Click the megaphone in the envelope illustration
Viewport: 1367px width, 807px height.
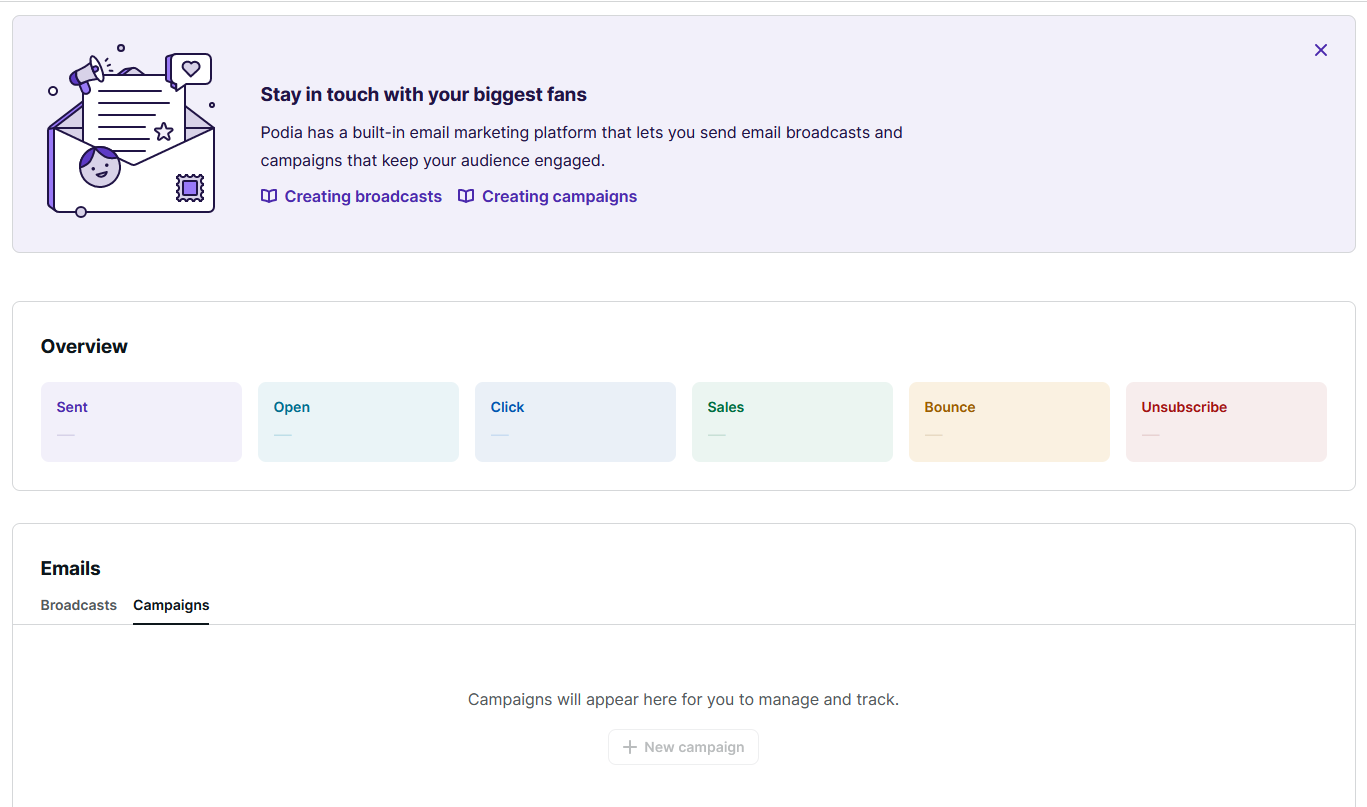pos(88,72)
